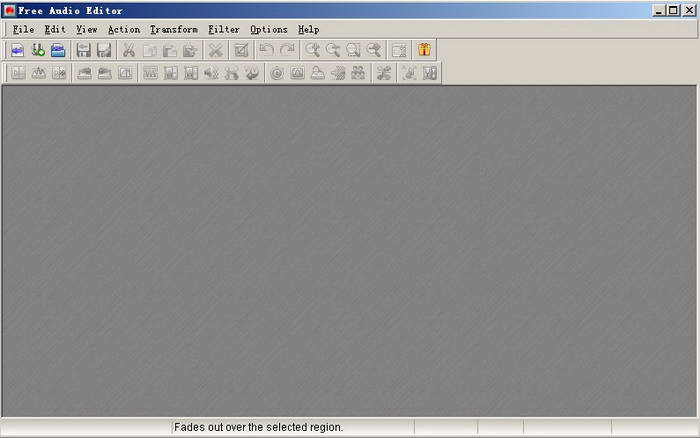Click the table grid icon before gift box
This screenshot has width=700, height=438.
click(399, 50)
